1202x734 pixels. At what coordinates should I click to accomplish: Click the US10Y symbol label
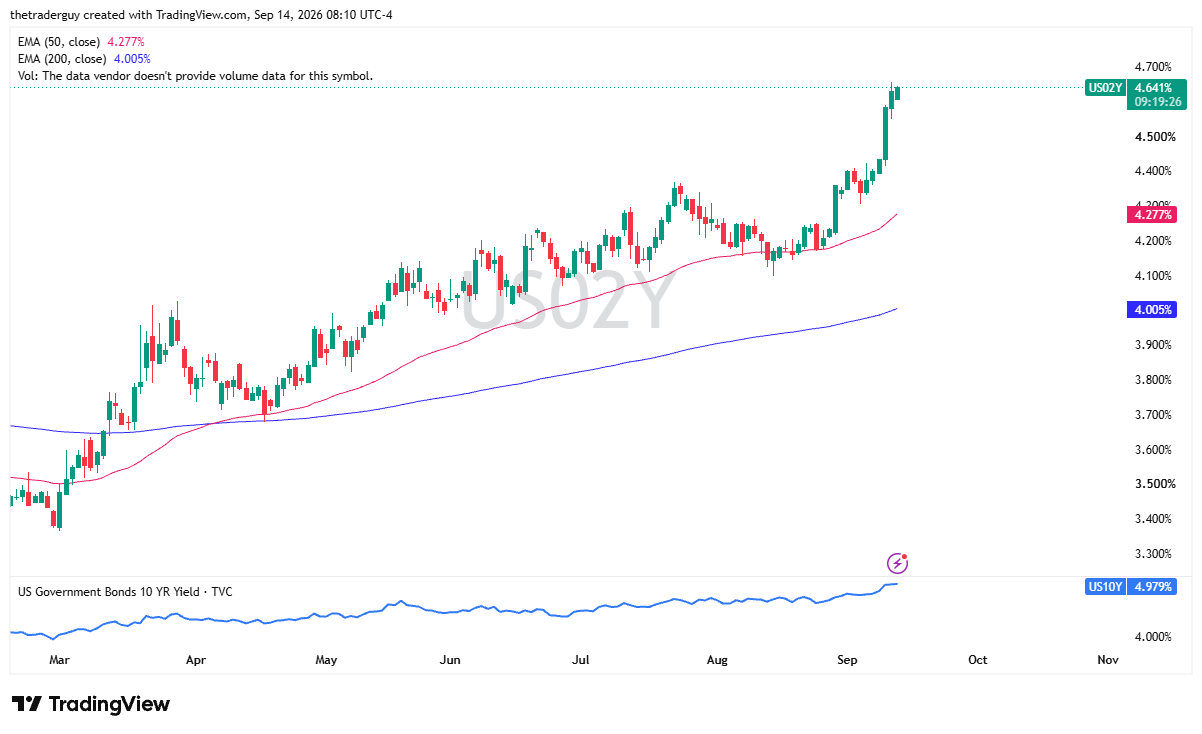coord(1105,587)
